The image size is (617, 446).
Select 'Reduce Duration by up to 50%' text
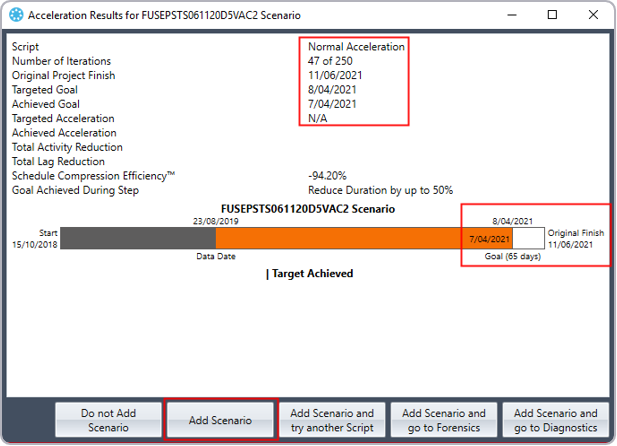click(x=381, y=190)
